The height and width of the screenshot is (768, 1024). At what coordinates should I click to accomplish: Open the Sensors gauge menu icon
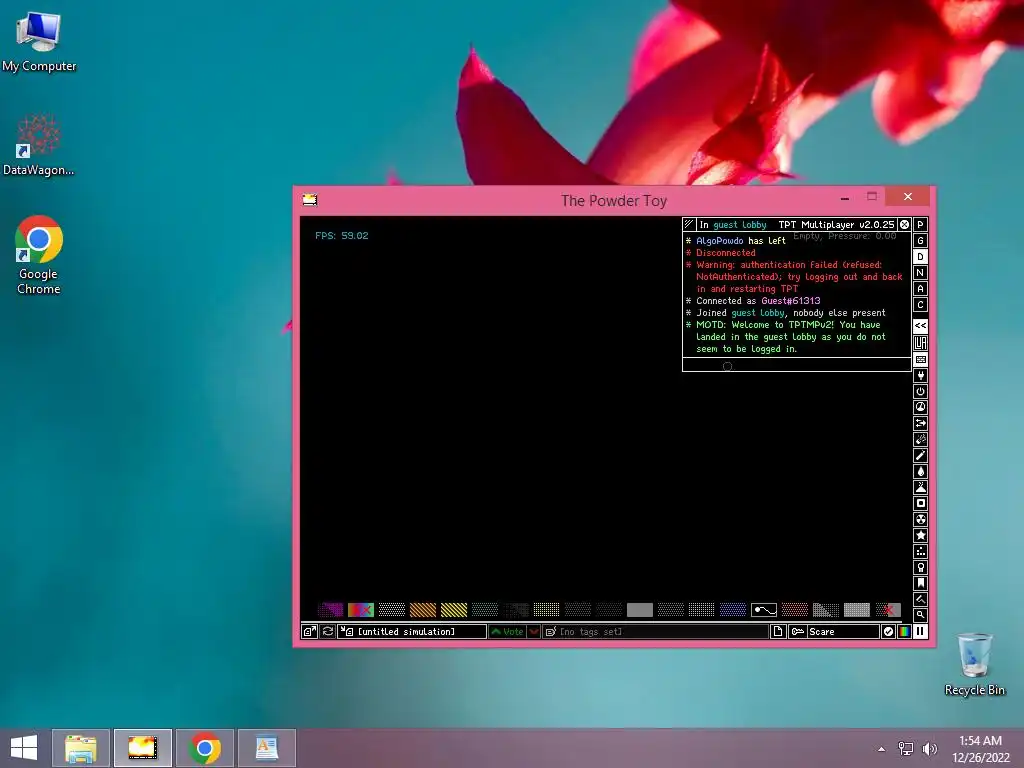[920, 407]
